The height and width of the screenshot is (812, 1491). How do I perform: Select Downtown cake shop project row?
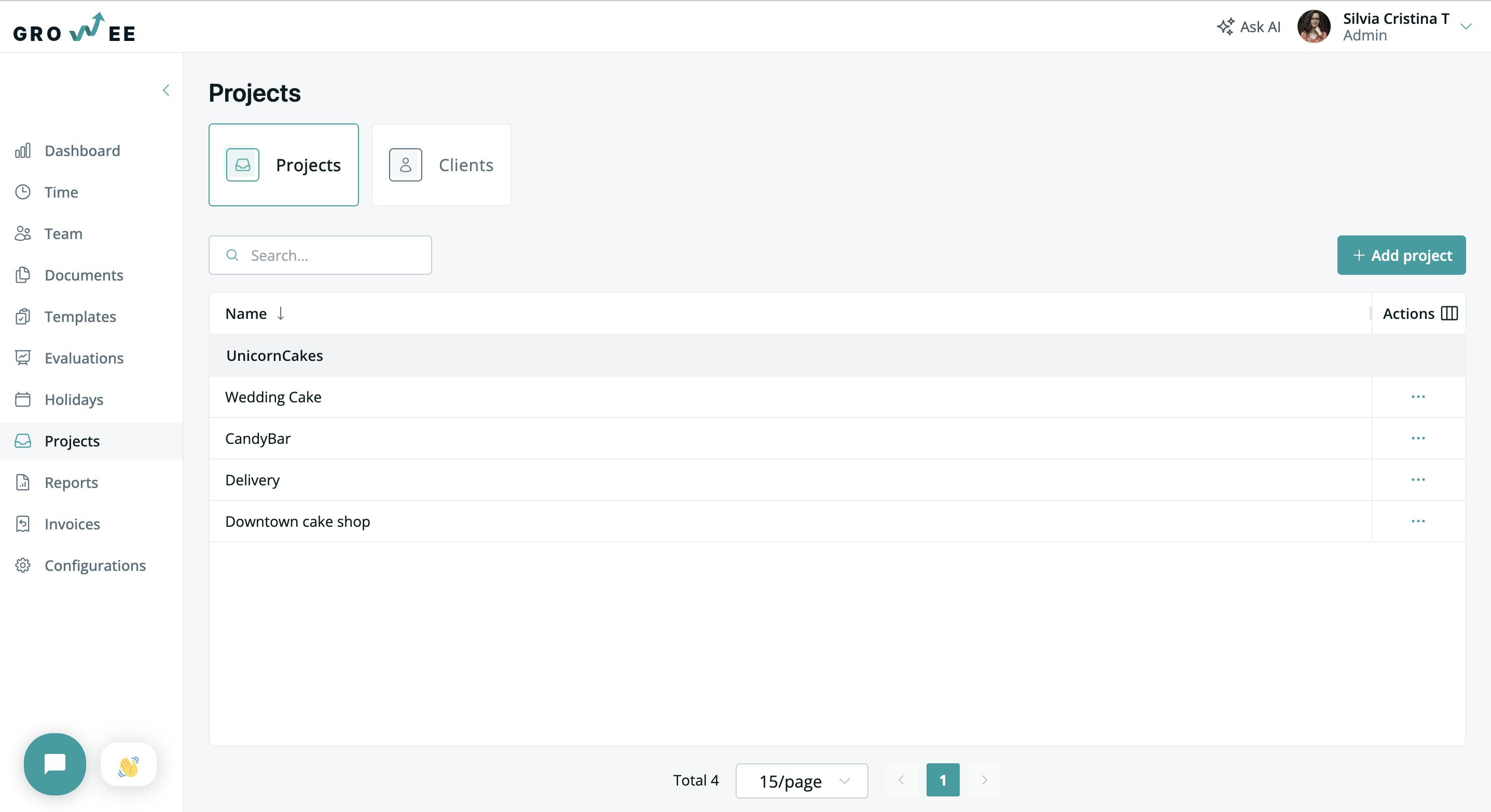pos(791,521)
